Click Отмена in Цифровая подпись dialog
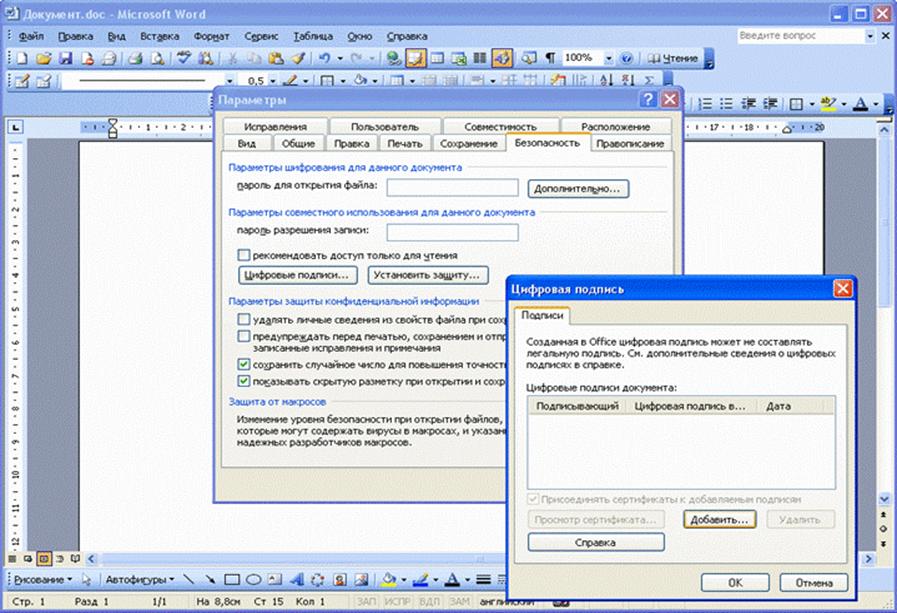This screenshot has width=897, height=613. [x=813, y=583]
